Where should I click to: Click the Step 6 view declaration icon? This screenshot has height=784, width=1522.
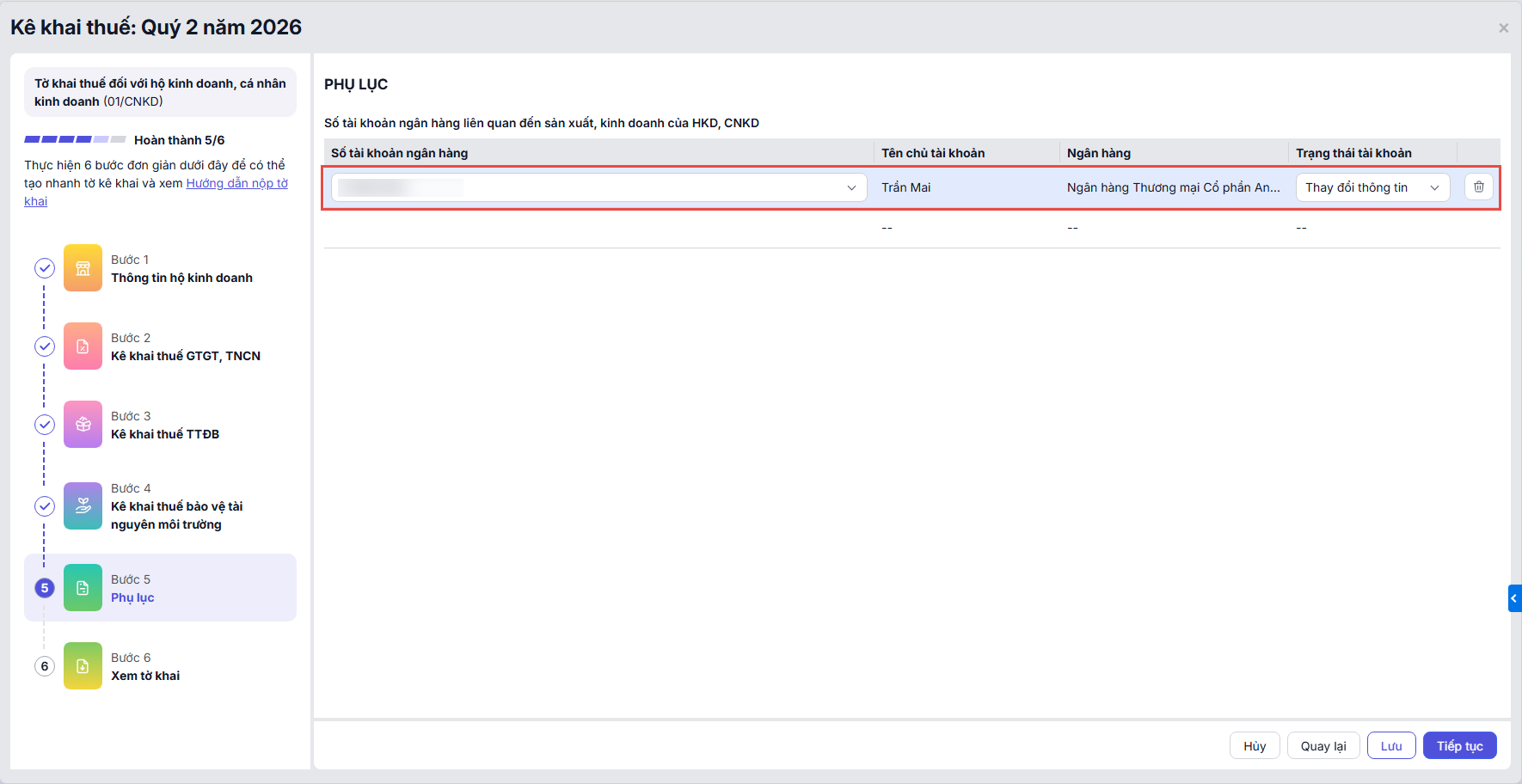tap(83, 666)
